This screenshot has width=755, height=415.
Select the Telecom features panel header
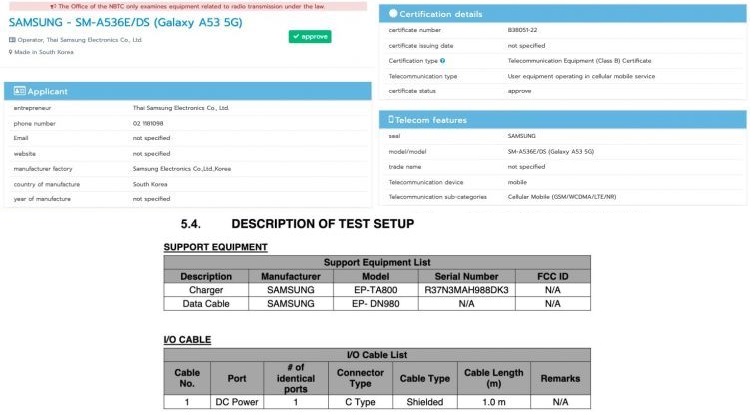point(565,120)
